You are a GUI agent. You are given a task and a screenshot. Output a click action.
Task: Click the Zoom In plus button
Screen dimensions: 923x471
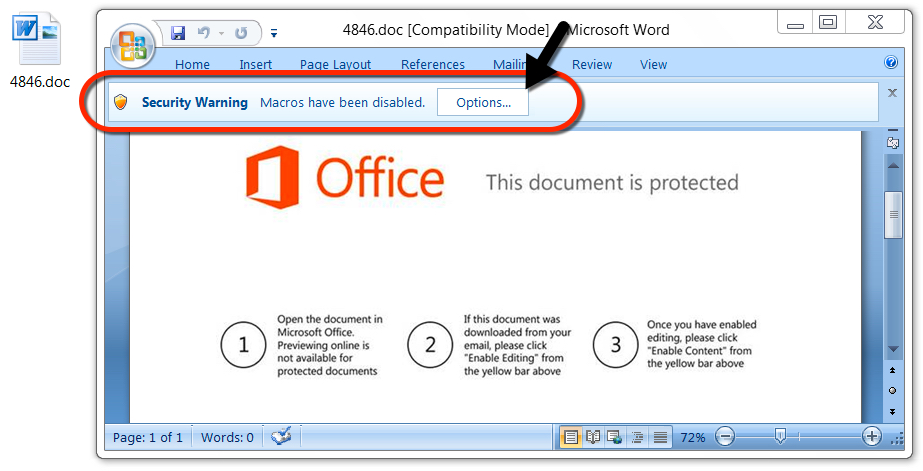871,437
